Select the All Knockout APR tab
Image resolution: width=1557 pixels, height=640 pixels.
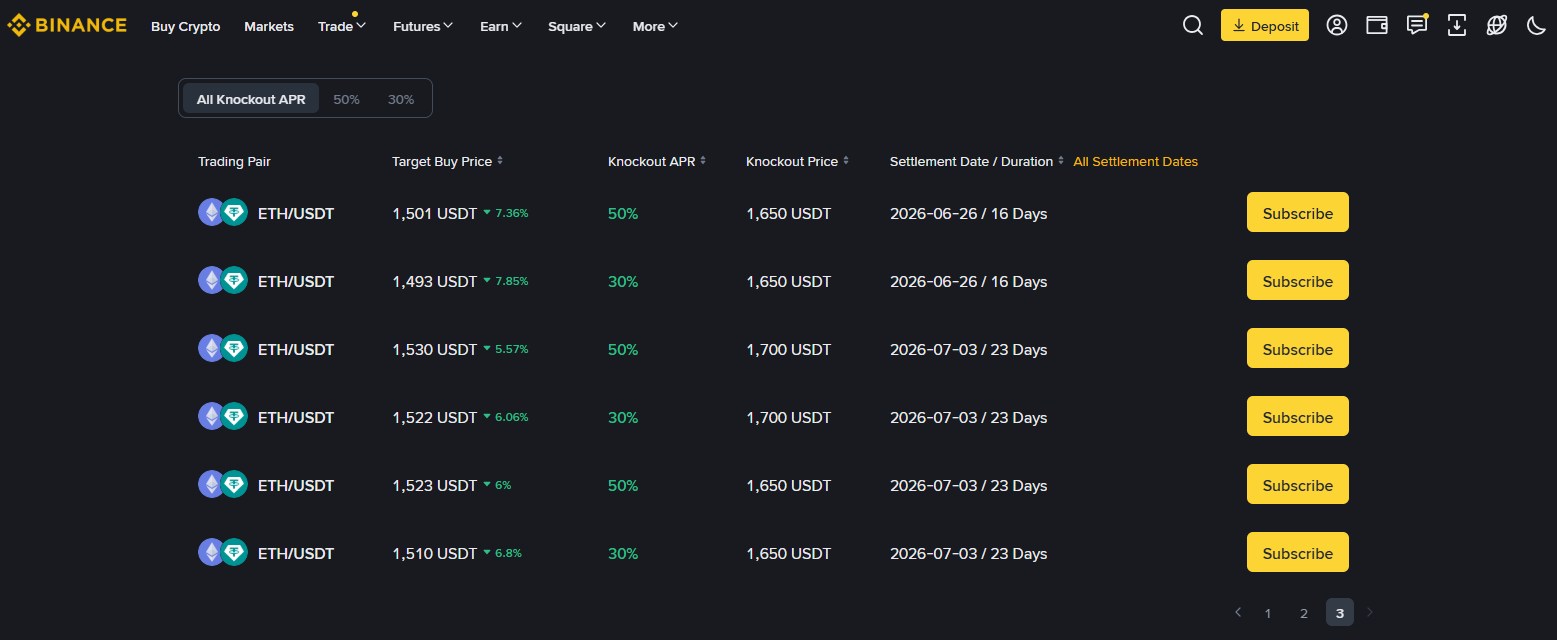pos(251,99)
